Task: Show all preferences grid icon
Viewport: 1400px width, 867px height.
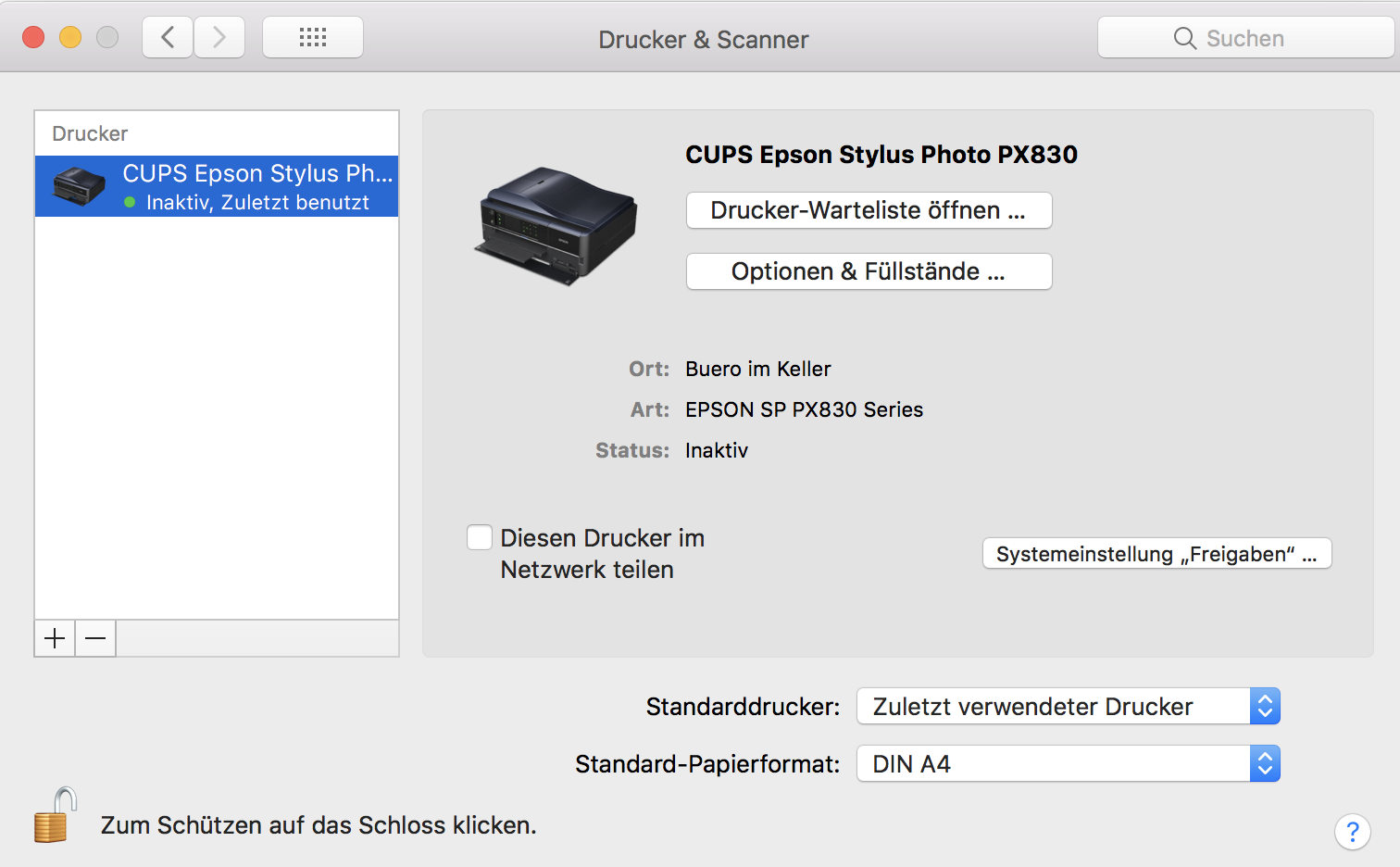Action: [x=313, y=38]
